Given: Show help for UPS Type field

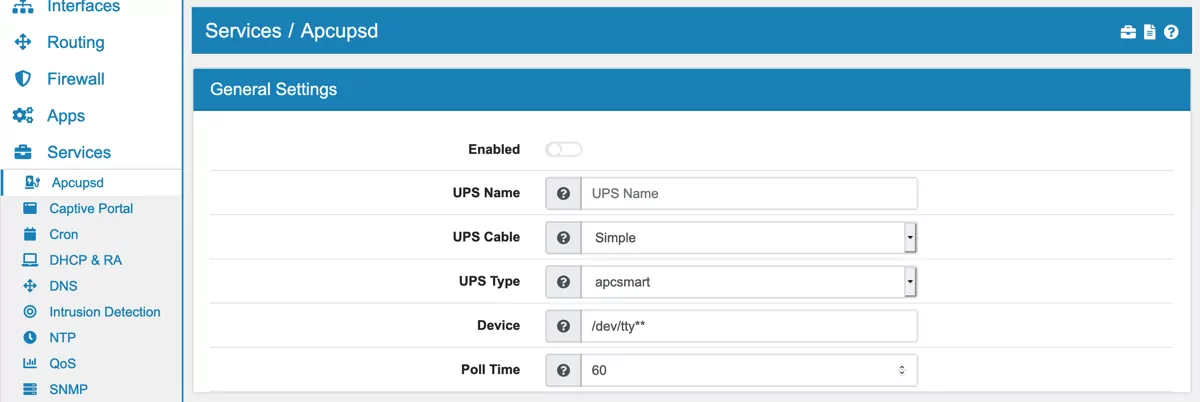Looking at the screenshot, I should (x=564, y=281).
